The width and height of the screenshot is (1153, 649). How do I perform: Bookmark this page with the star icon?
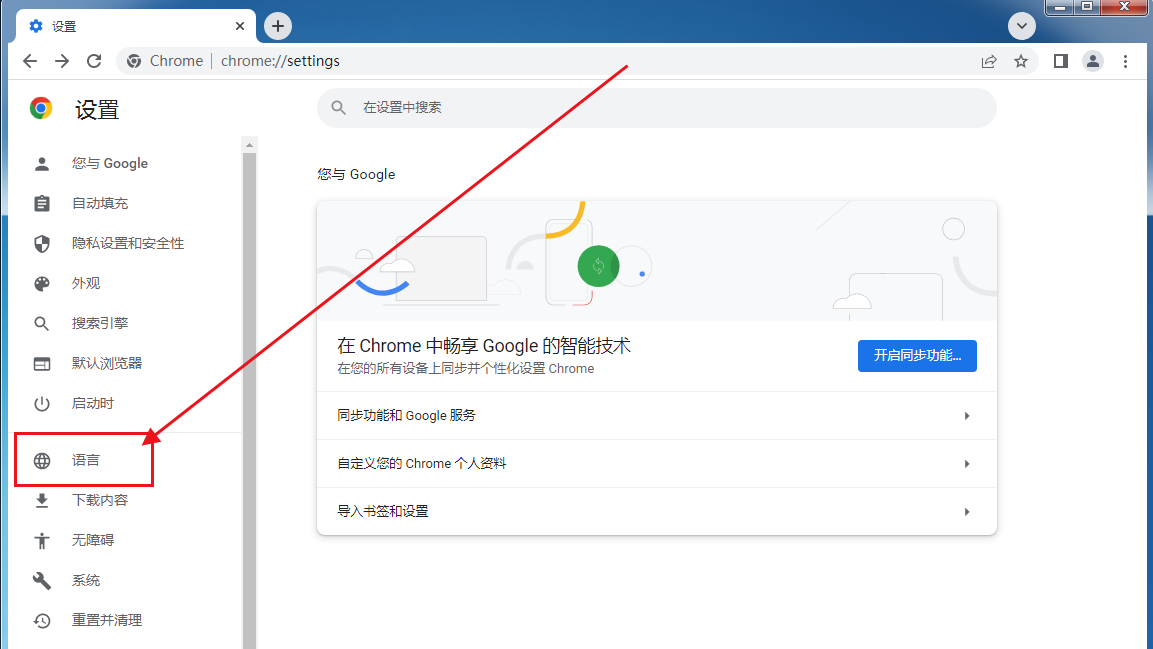click(x=1021, y=61)
